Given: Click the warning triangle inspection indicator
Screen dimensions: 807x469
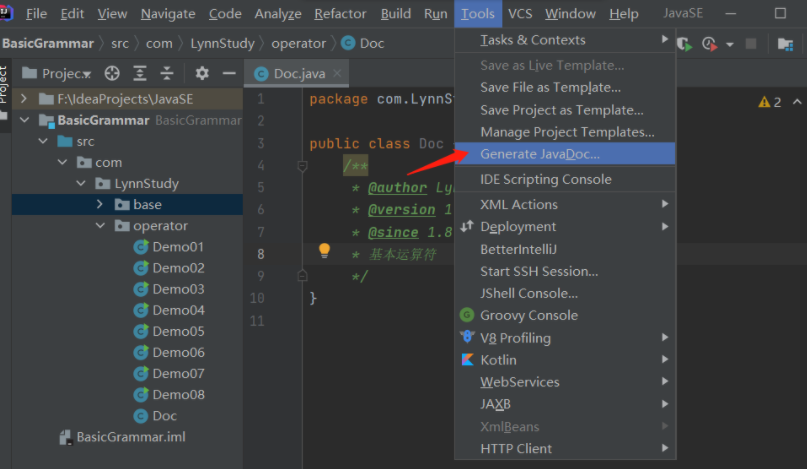Looking at the screenshot, I should [764, 102].
